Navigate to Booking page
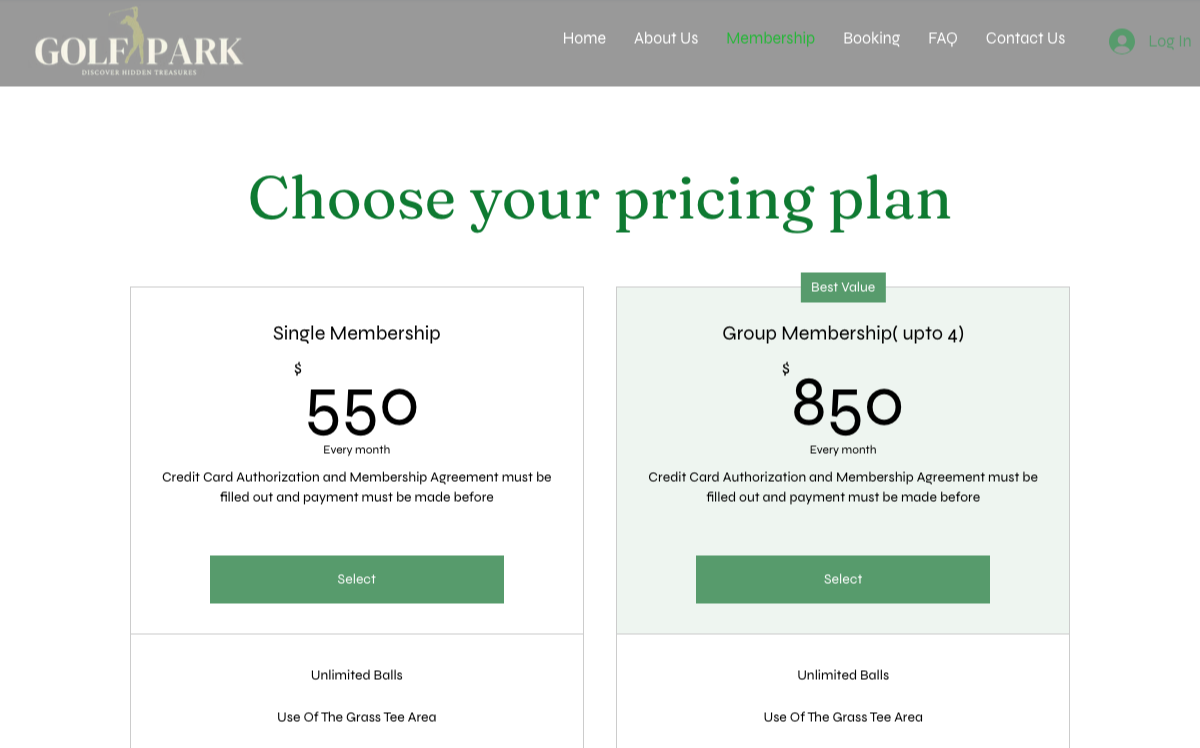This screenshot has height=748, width=1200. pos(872,38)
